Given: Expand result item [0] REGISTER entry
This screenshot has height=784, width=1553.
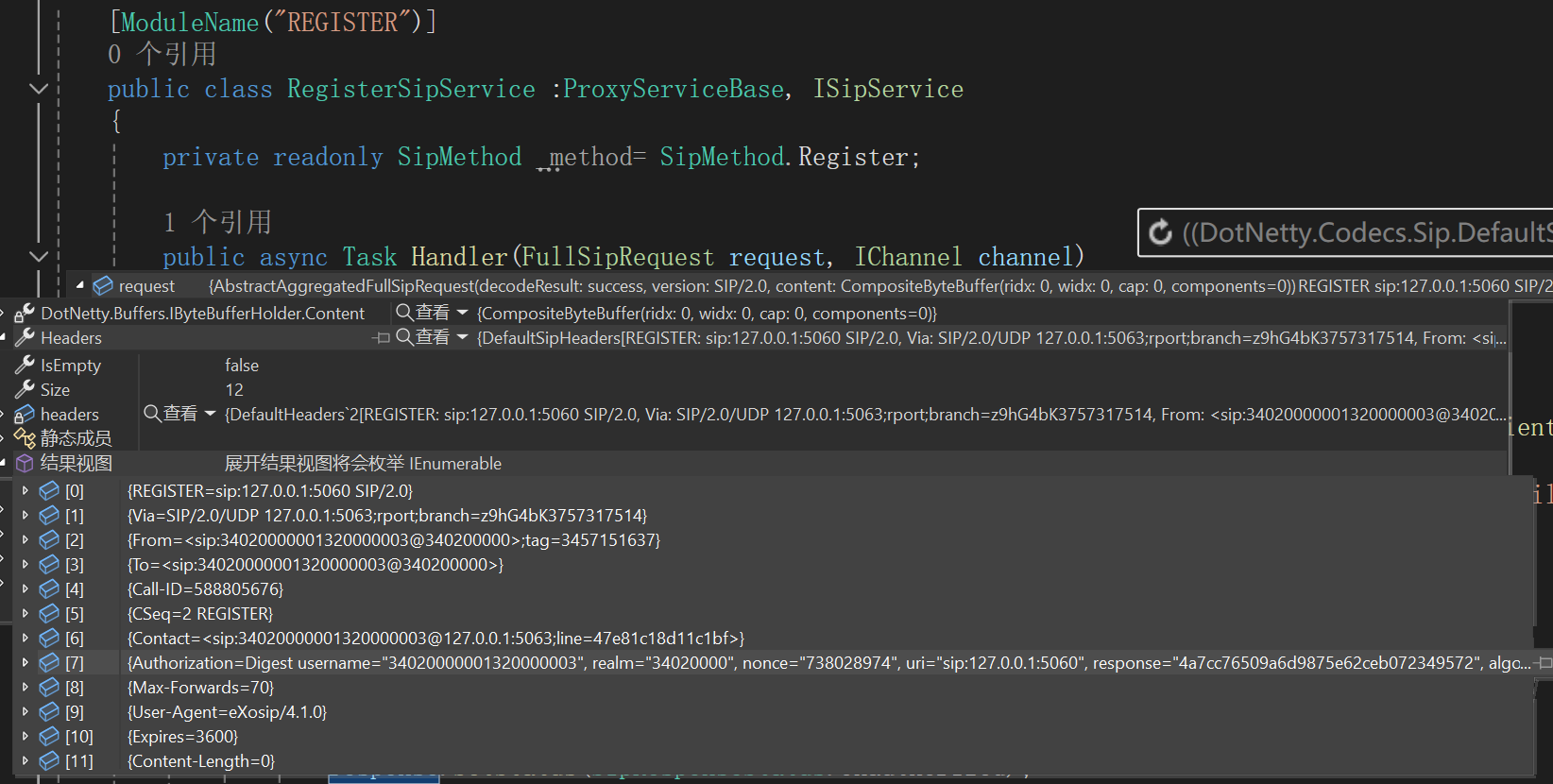Looking at the screenshot, I should (26, 490).
